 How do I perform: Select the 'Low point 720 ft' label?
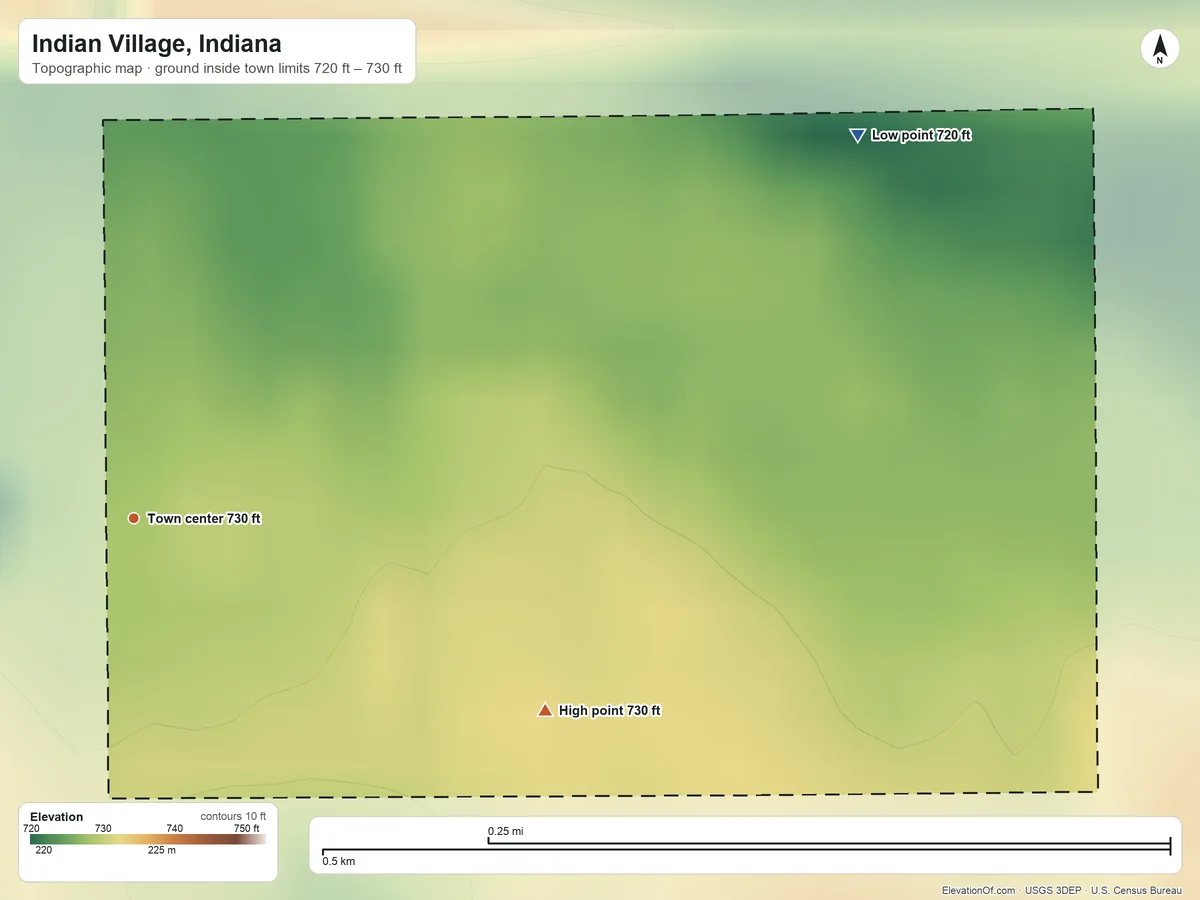point(921,135)
